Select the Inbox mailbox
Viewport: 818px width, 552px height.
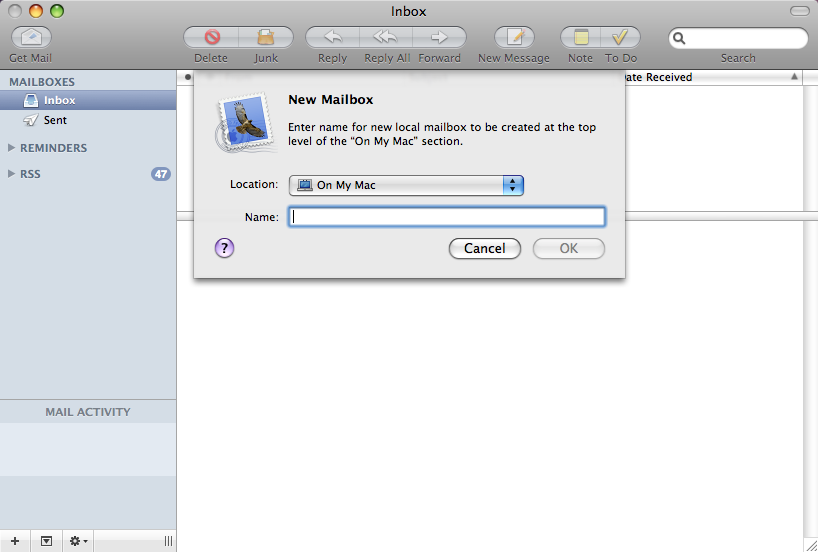point(59,100)
